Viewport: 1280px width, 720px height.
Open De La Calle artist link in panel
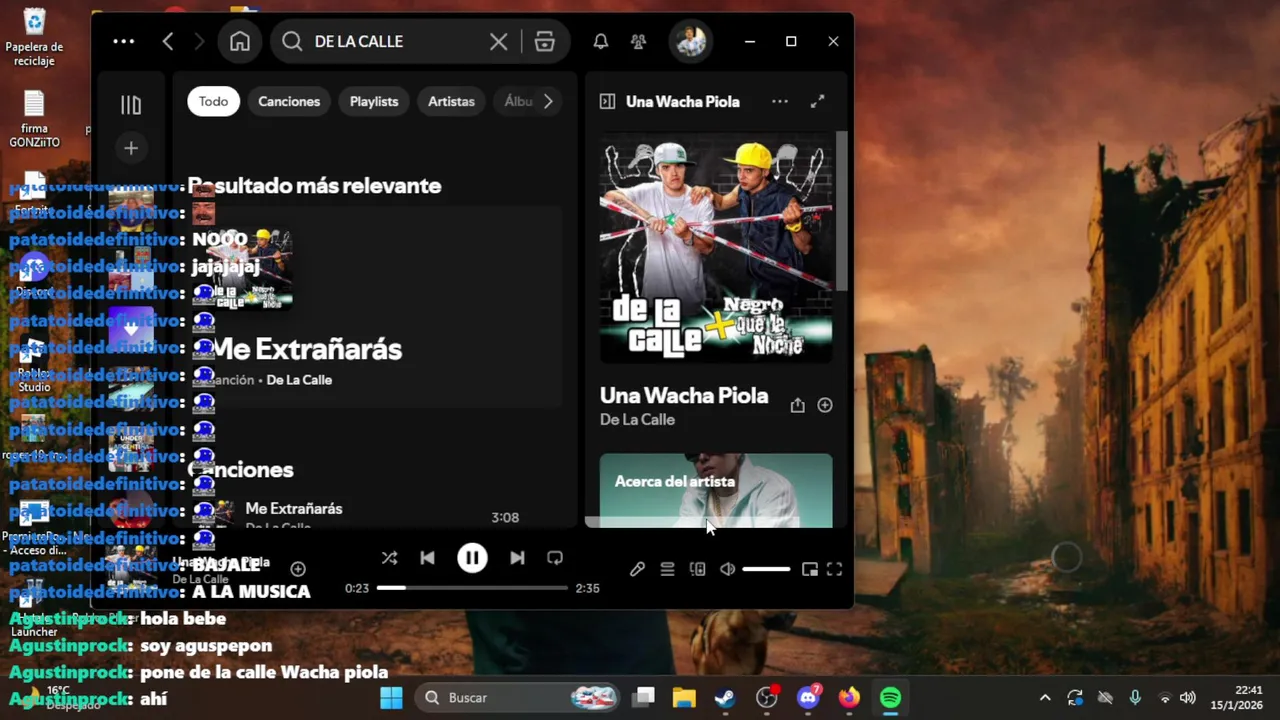[x=637, y=420]
